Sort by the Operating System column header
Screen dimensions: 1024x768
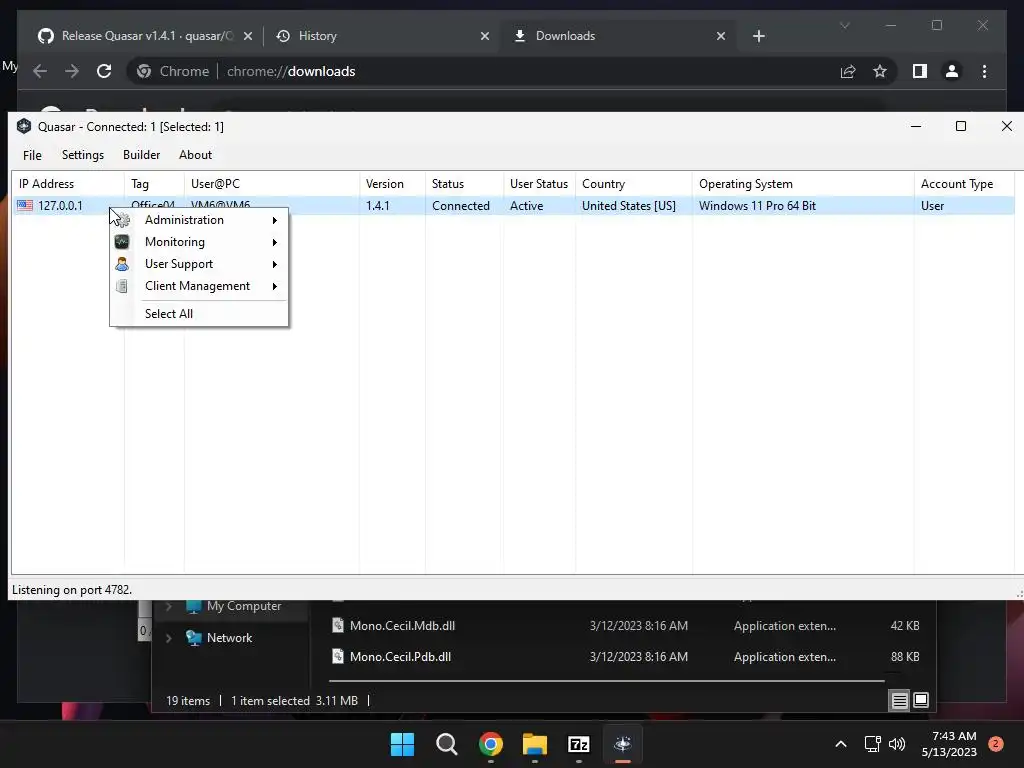pyautogui.click(x=803, y=184)
